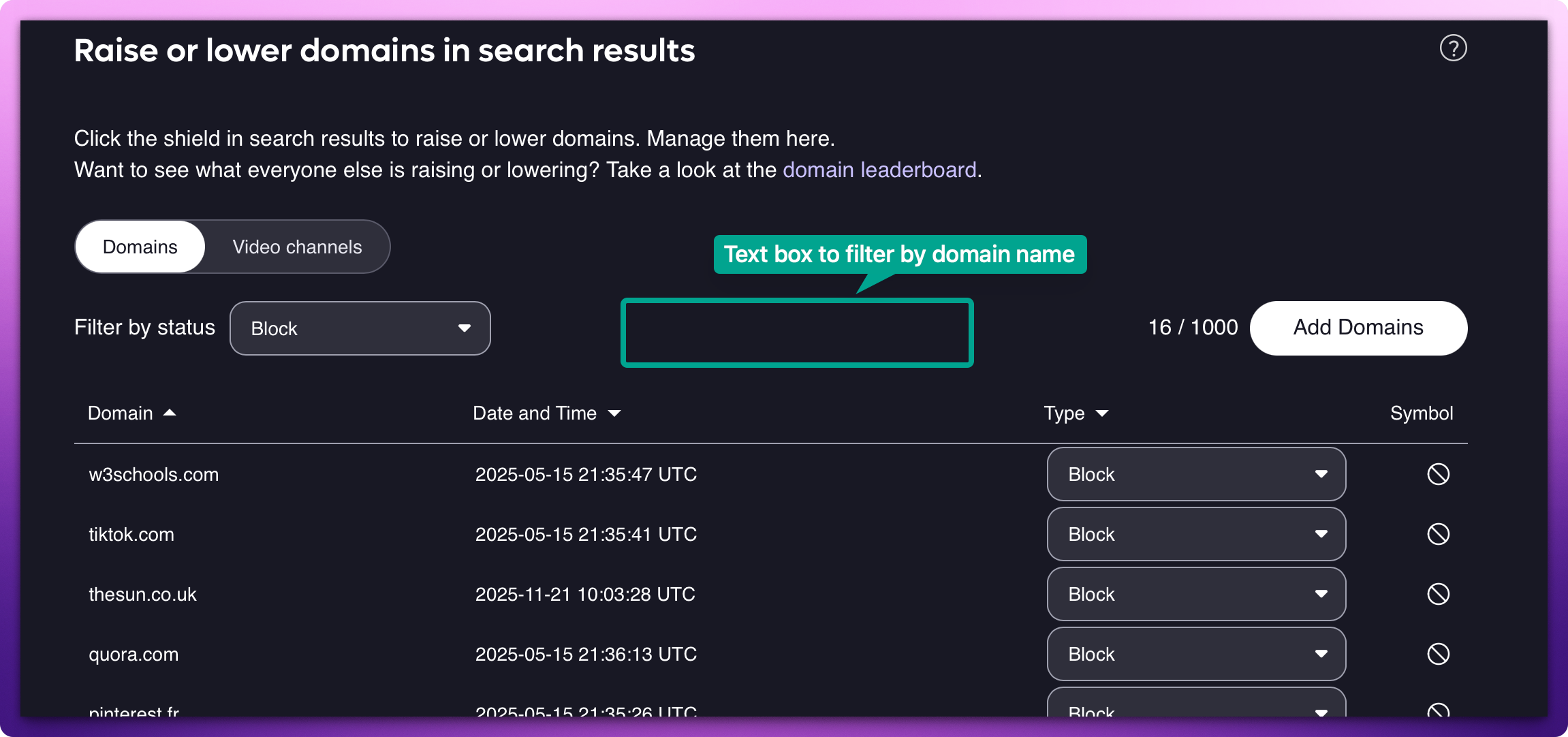This screenshot has width=1568, height=737.
Task: Switch to Video channels tab
Action: click(x=297, y=247)
